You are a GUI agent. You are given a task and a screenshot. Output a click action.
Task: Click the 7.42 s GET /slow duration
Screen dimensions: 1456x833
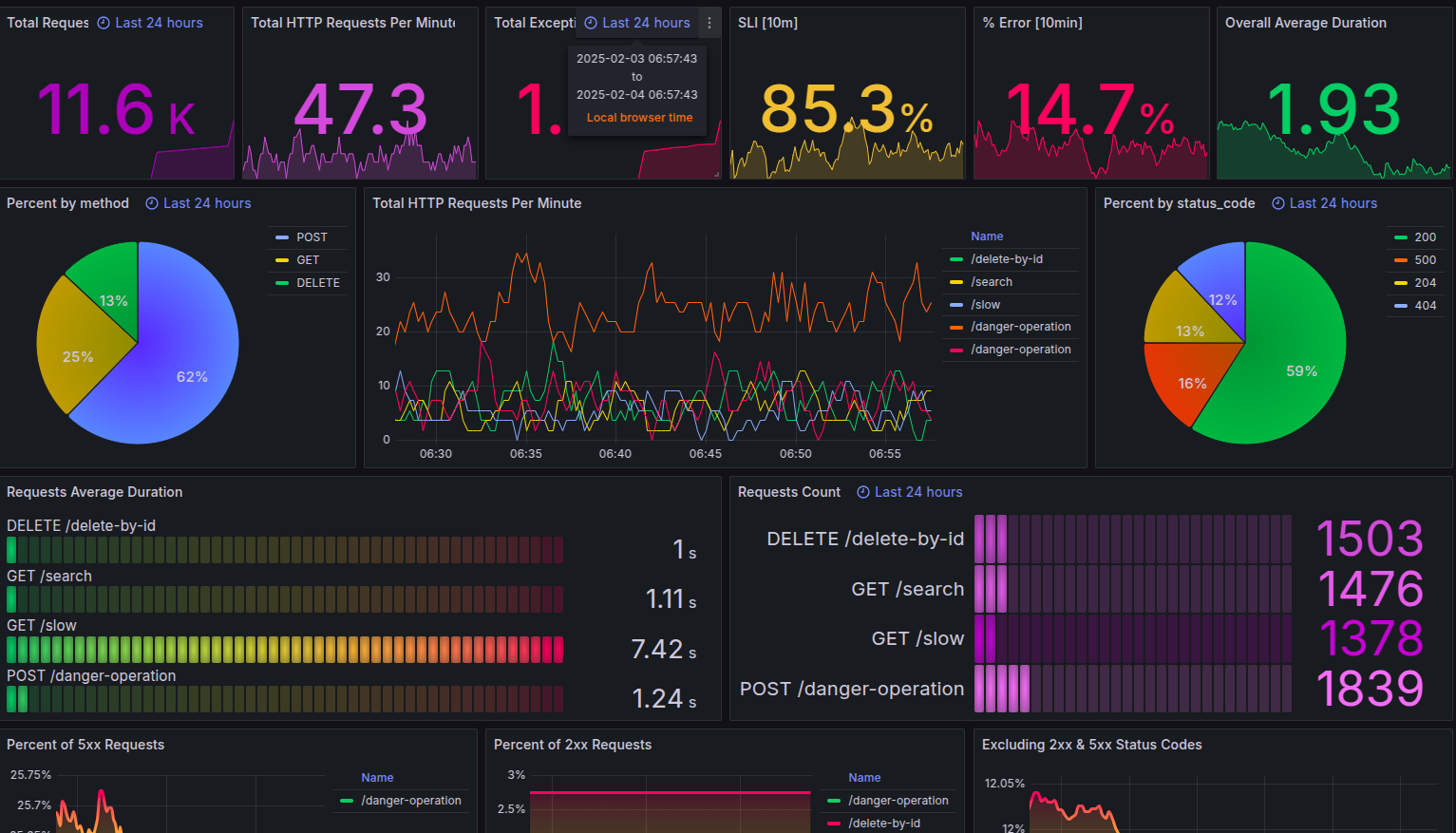click(x=664, y=650)
